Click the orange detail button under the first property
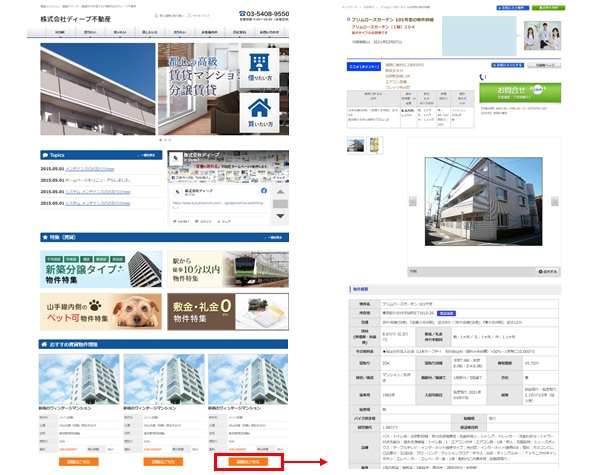The height and width of the screenshot is (475, 600). pyautogui.click(x=78, y=462)
